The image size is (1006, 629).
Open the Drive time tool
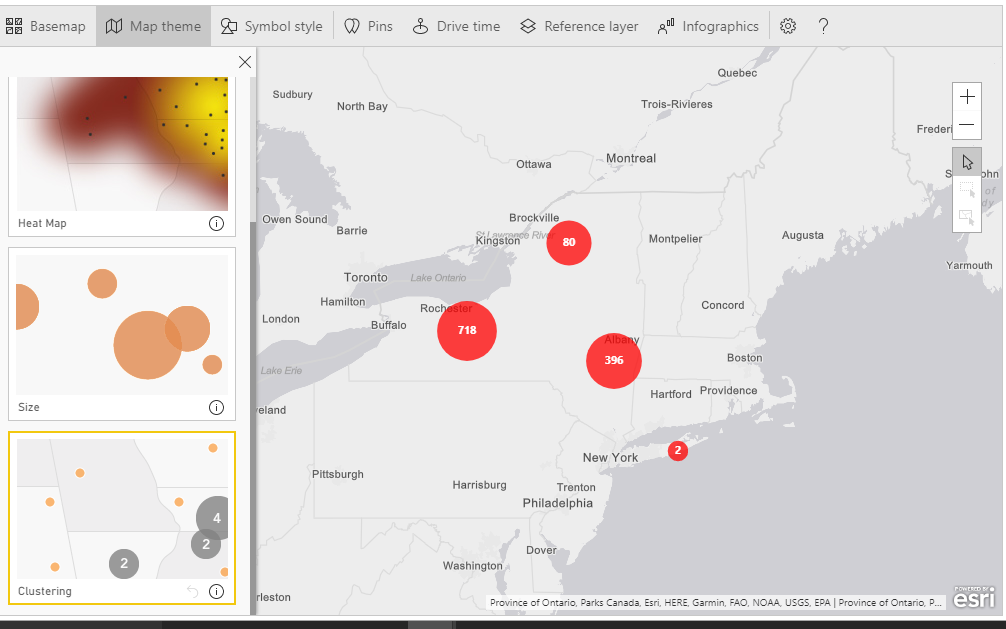coord(456,26)
